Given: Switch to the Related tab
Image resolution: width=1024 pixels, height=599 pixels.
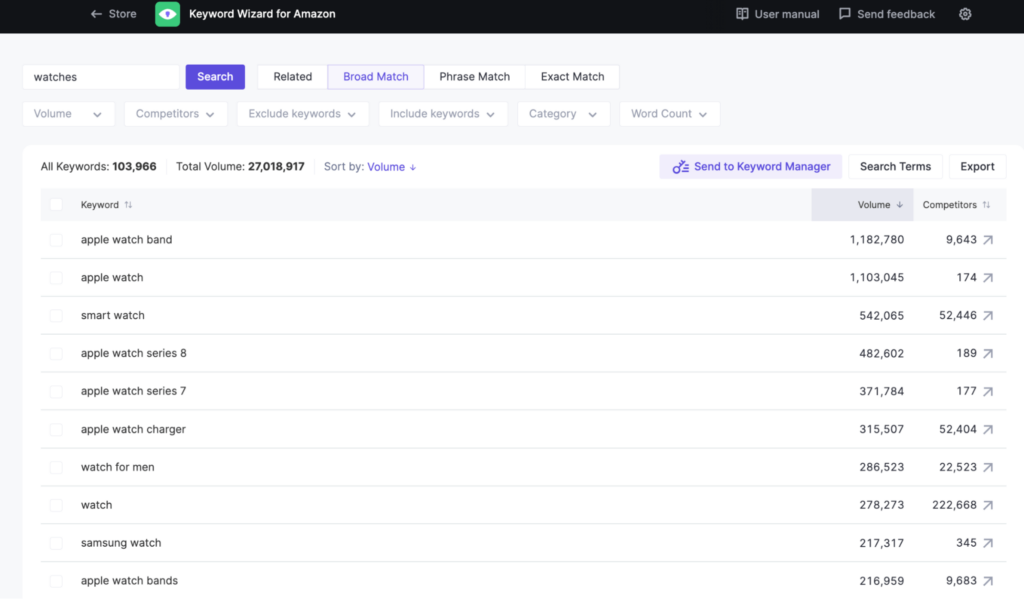Looking at the screenshot, I should click(x=293, y=76).
